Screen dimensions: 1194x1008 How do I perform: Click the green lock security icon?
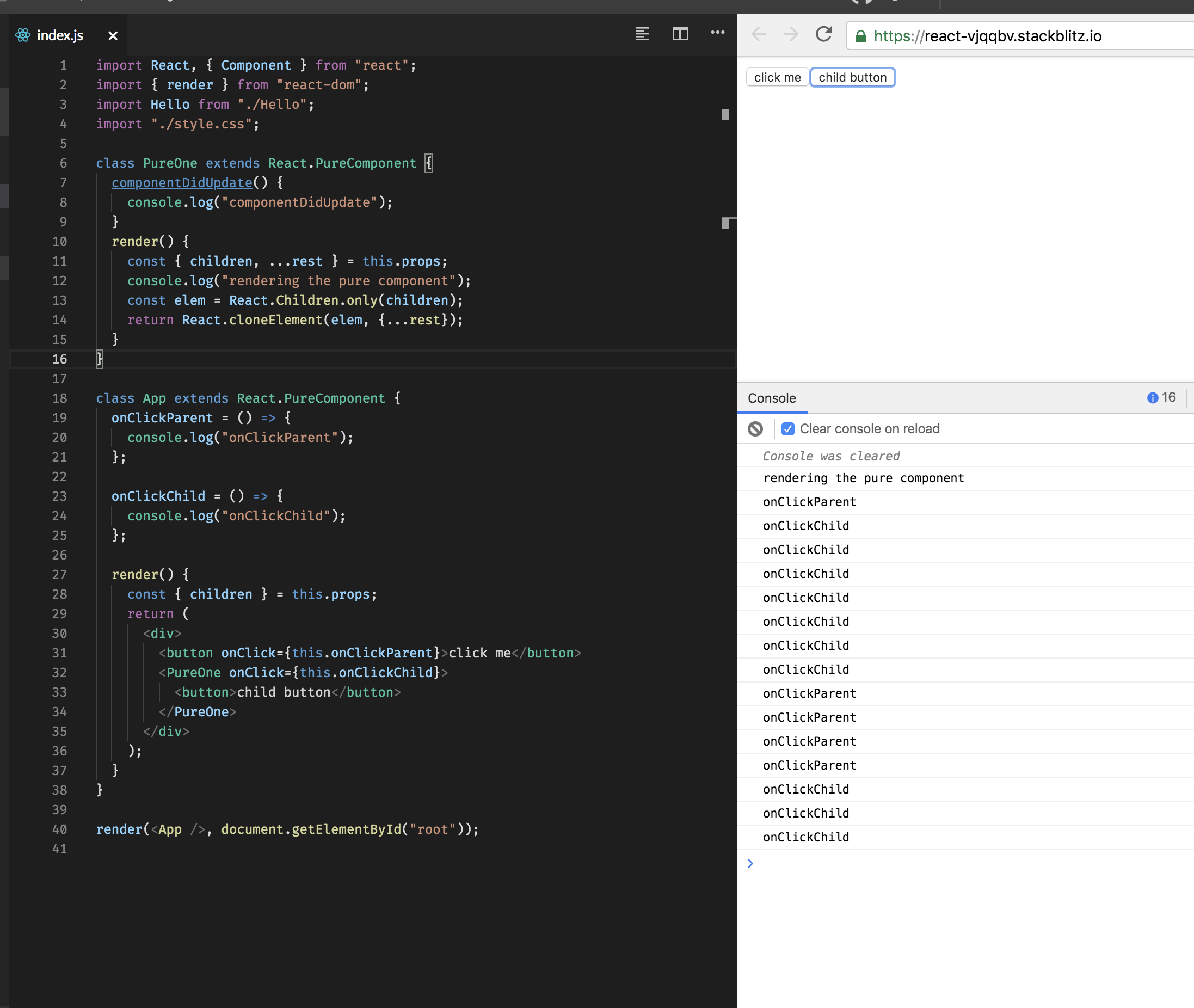pyautogui.click(x=860, y=36)
